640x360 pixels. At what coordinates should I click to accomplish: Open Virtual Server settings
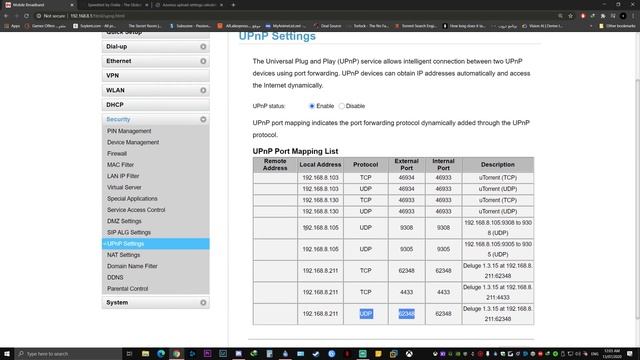(x=124, y=187)
